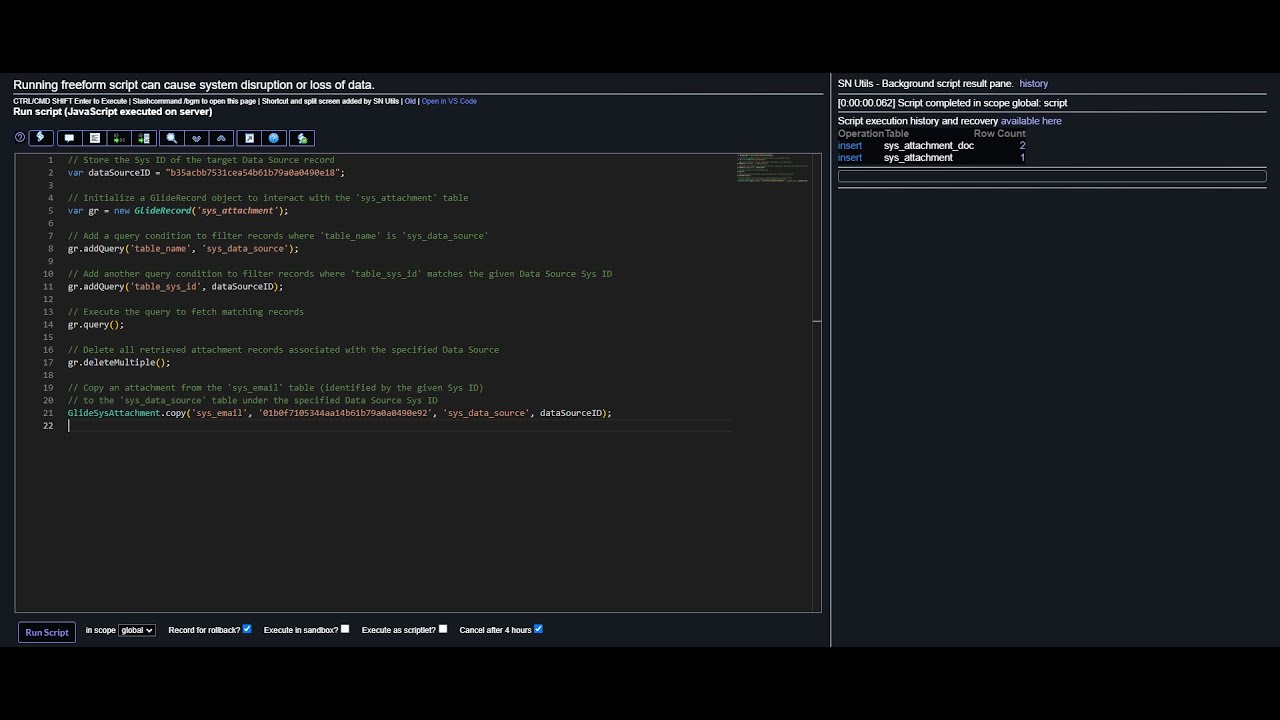1280x720 pixels.
Task: Click the insert link for sys_attachment row
Action: pyautogui.click(x=850, y=158)
